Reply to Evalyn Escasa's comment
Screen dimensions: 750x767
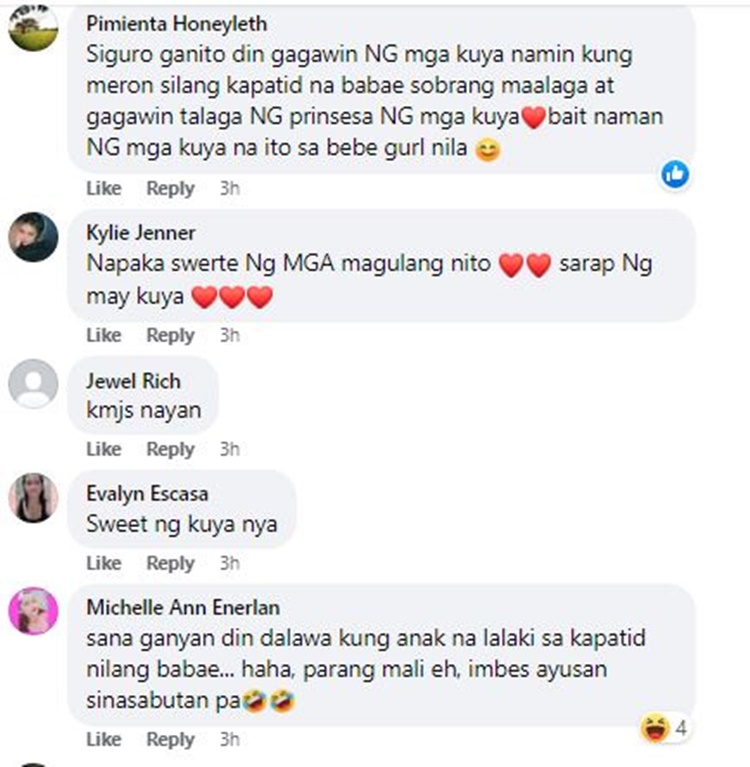tap(170, 563)
